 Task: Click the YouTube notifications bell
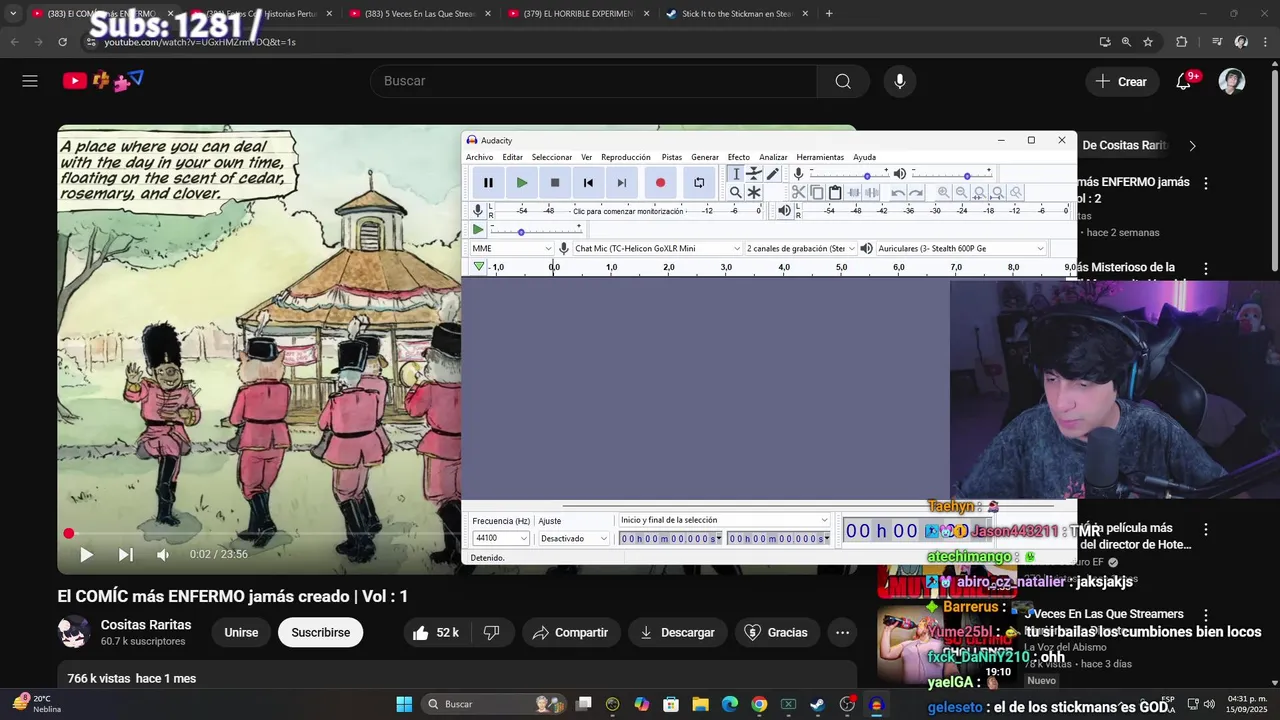click(x=1184, y=81)
